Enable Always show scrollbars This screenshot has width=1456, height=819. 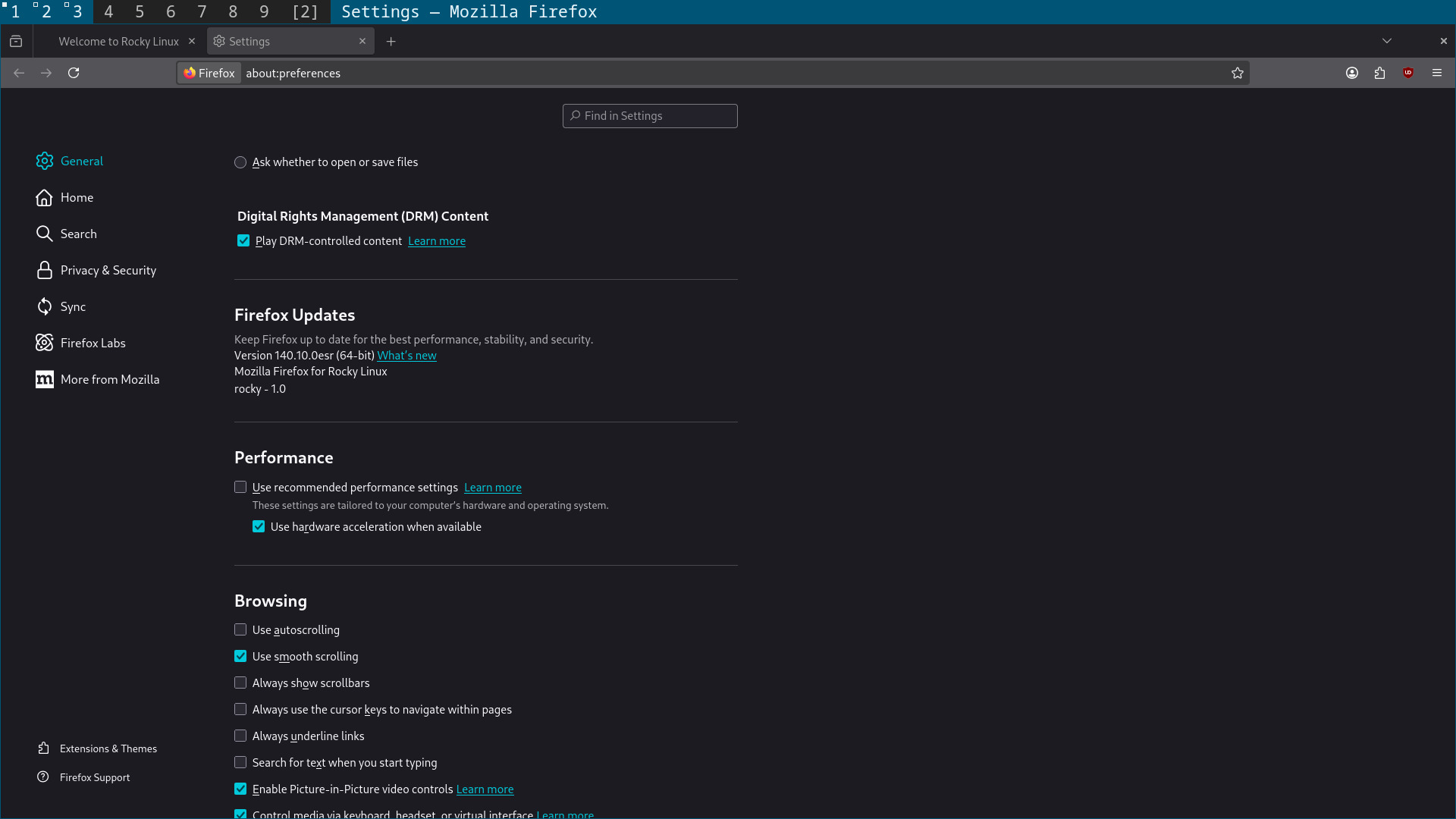[240, 682]
